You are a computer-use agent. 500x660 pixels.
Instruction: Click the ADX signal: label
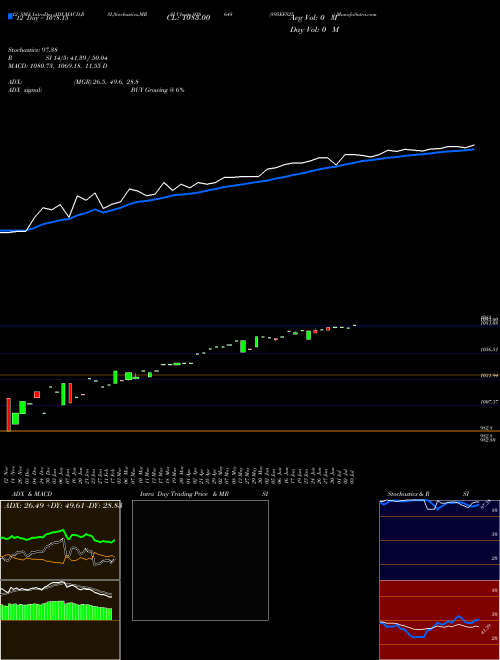[x=25, y=90]
